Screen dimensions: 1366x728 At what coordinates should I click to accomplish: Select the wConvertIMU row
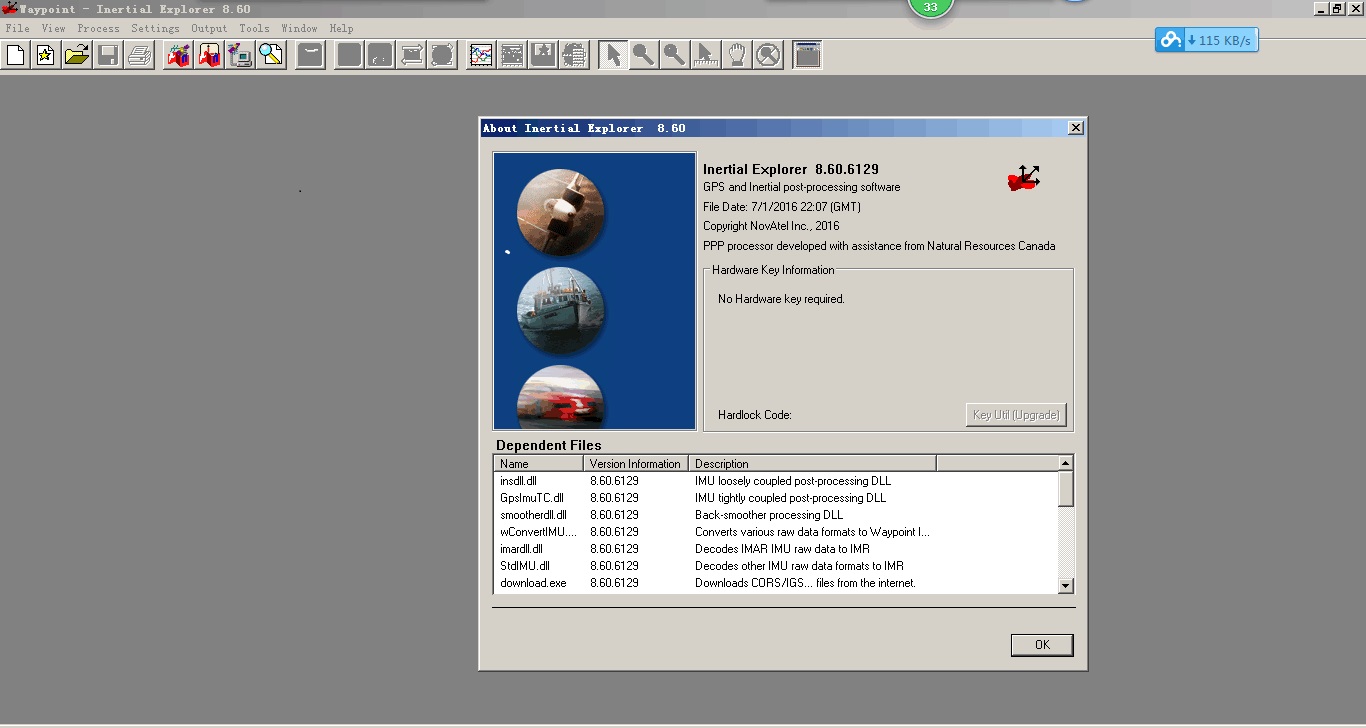point(775,532)
